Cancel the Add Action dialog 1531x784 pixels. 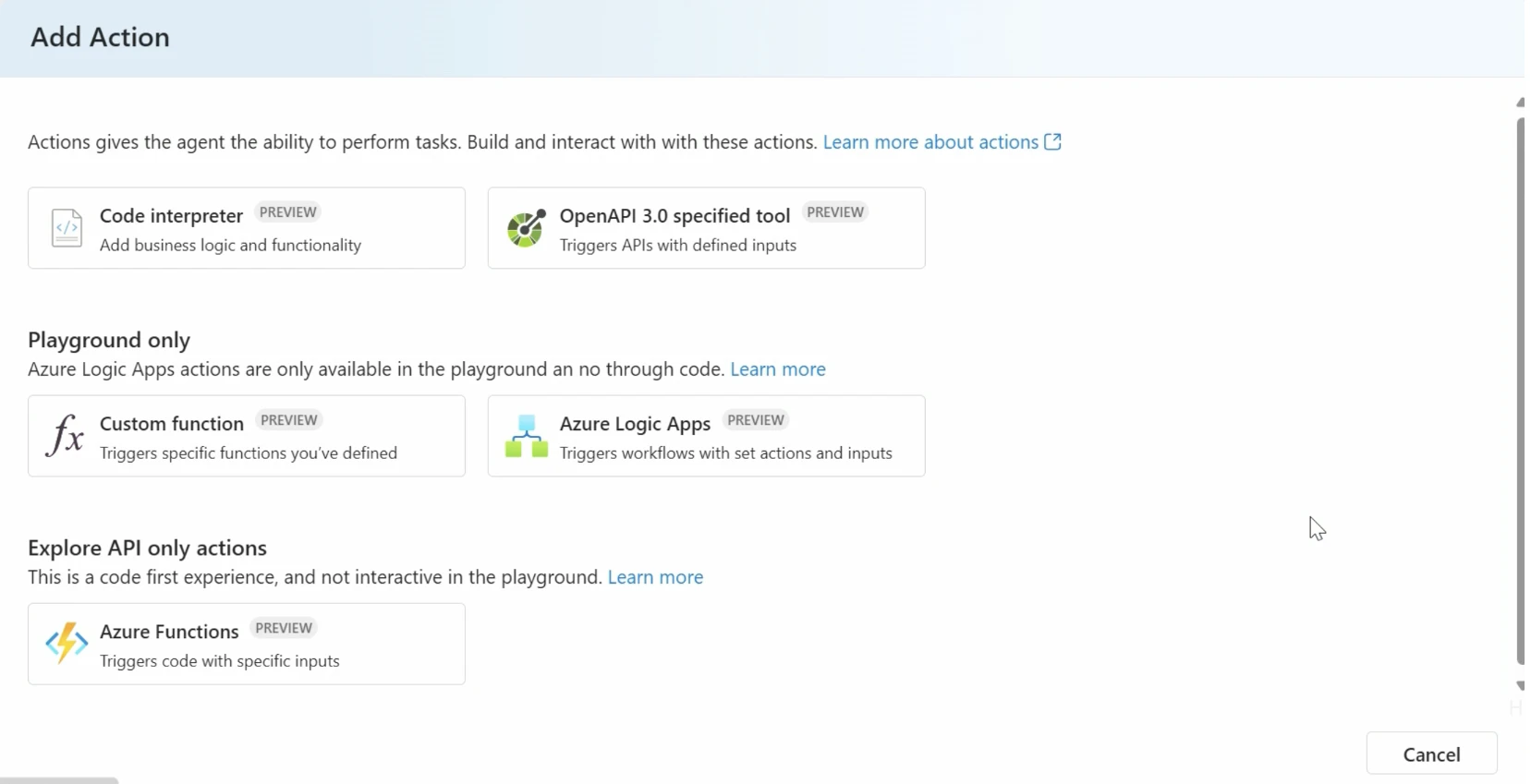tap(1431, 754)
